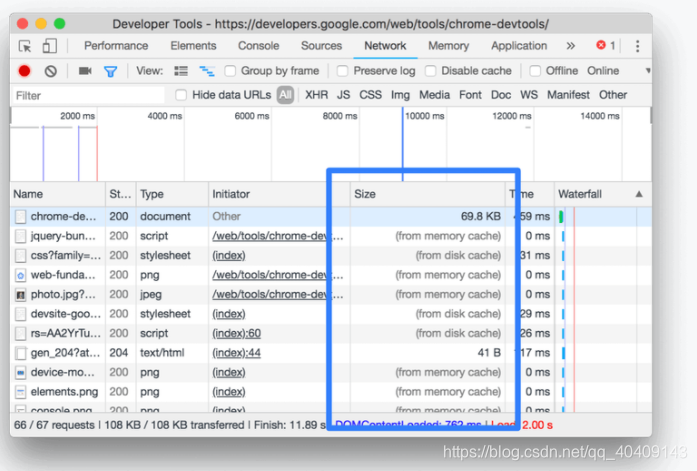Click the chrome-de document file icon
This screenshot has height=471, width=697.
tap(20, 216)
